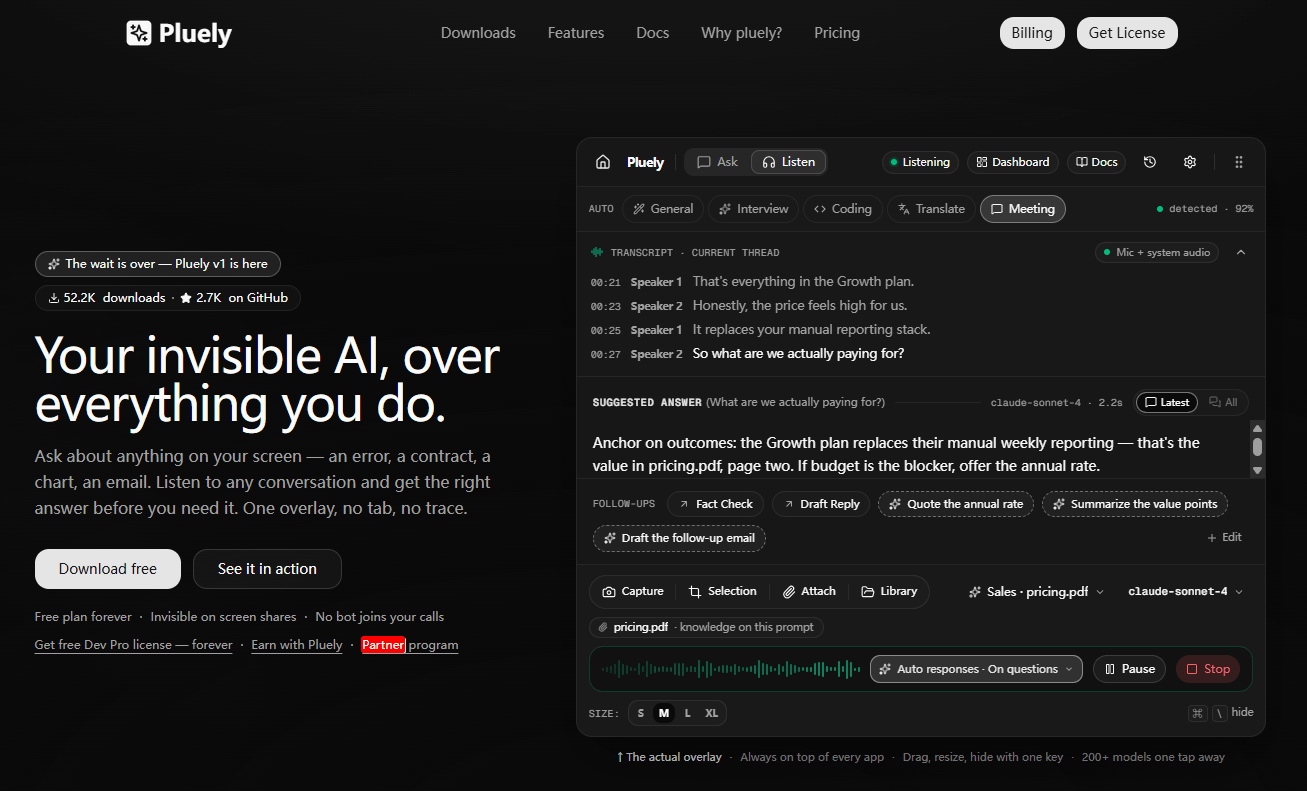1307x791 pixels.
Task: Open Pricing in the top navigation
Action: 837,33
